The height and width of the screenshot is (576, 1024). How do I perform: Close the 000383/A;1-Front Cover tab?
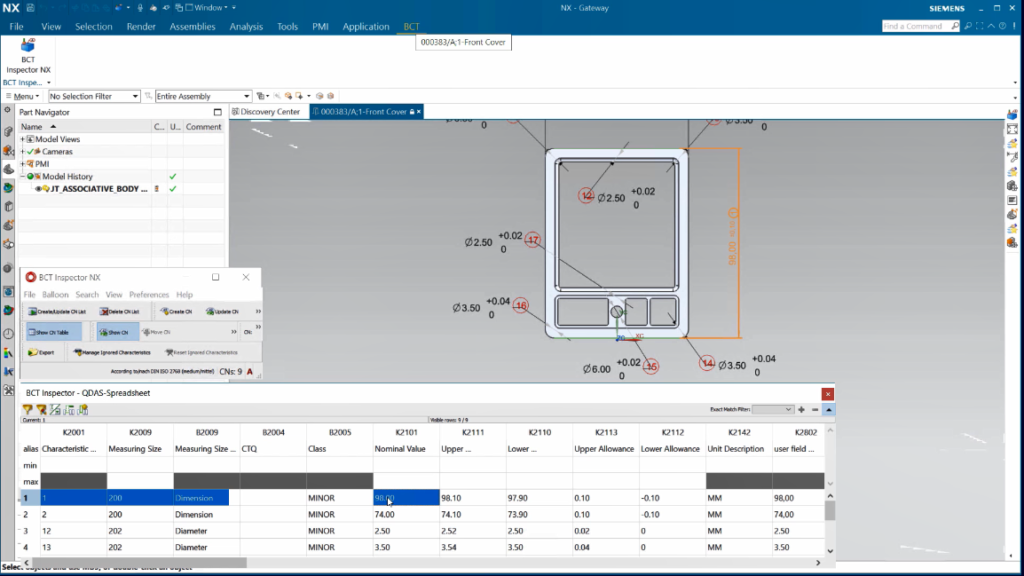click(x=419, y=112)
